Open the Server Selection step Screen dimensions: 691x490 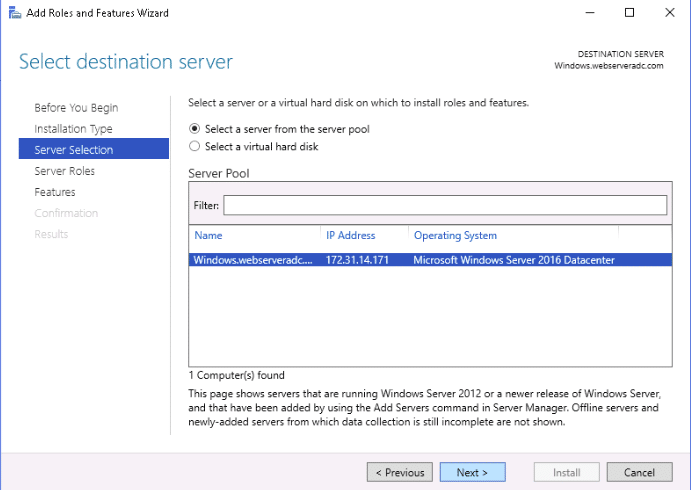click(93, 149)
